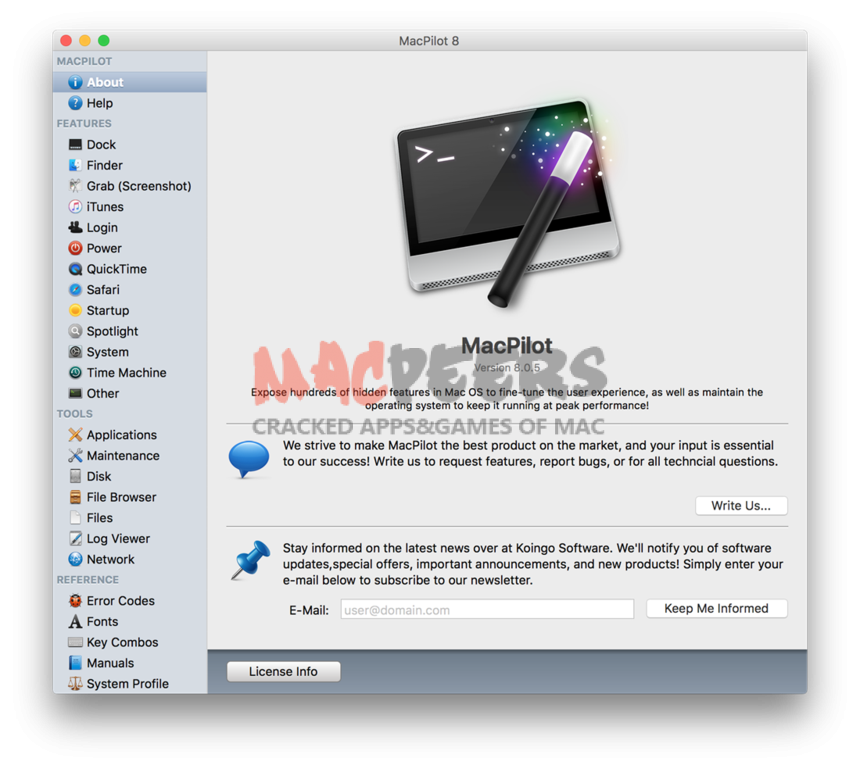Select Safari in the sidebar
Screen dimensions: 860x769
point(130,290)
